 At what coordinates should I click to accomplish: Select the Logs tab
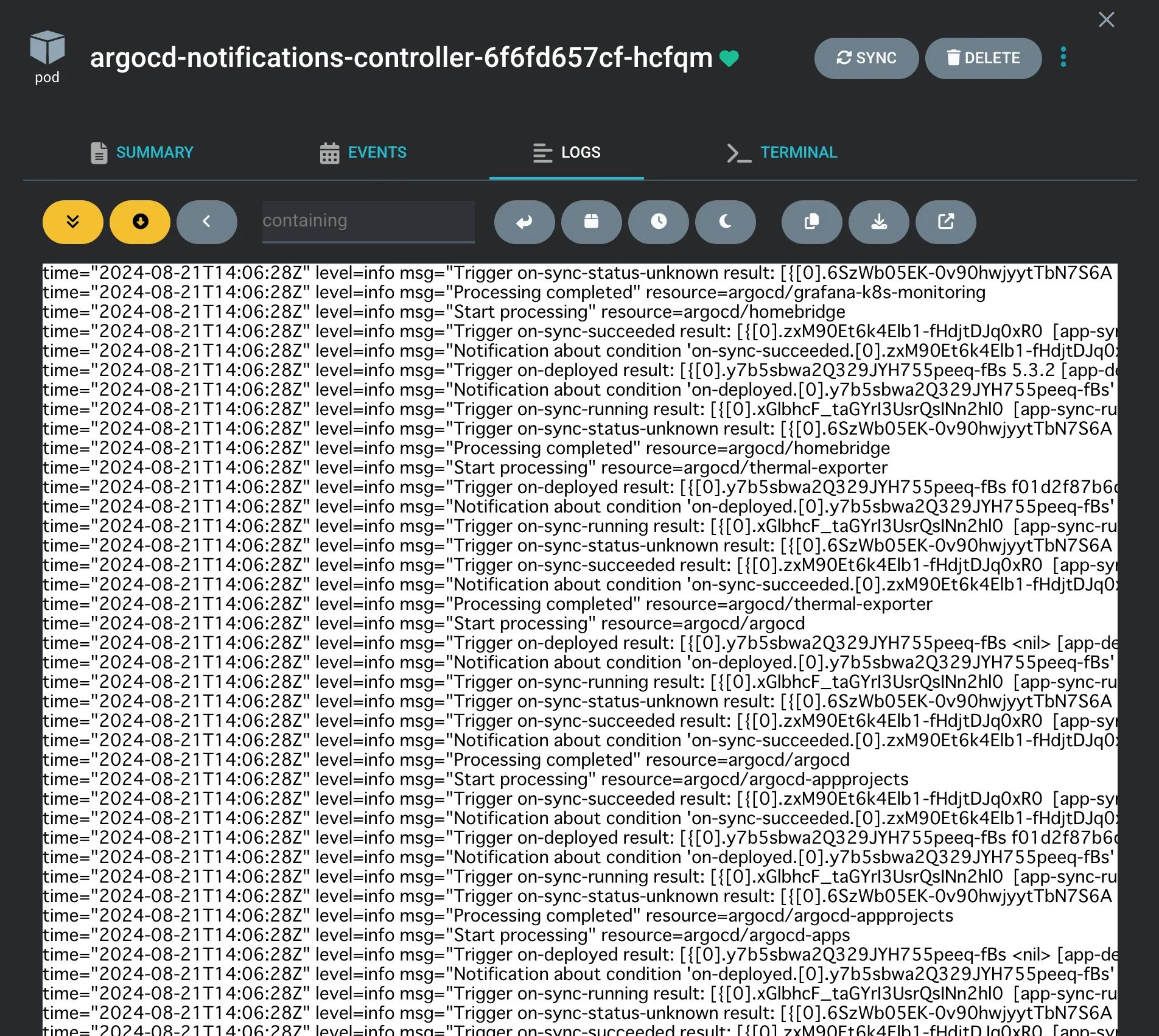click(567, 152)
